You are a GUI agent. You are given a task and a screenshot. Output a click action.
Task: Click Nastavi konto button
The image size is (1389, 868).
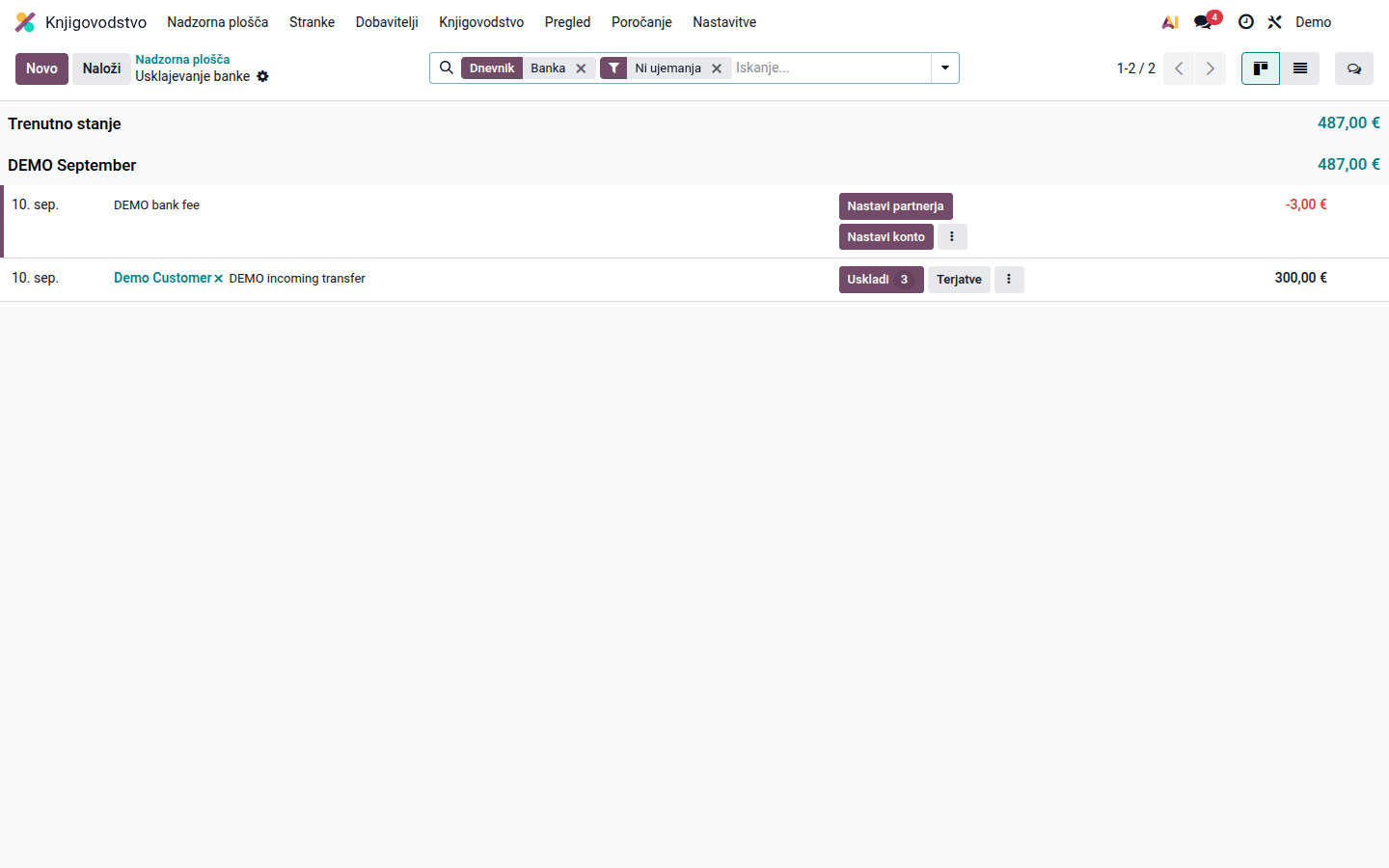coord(885,236)
